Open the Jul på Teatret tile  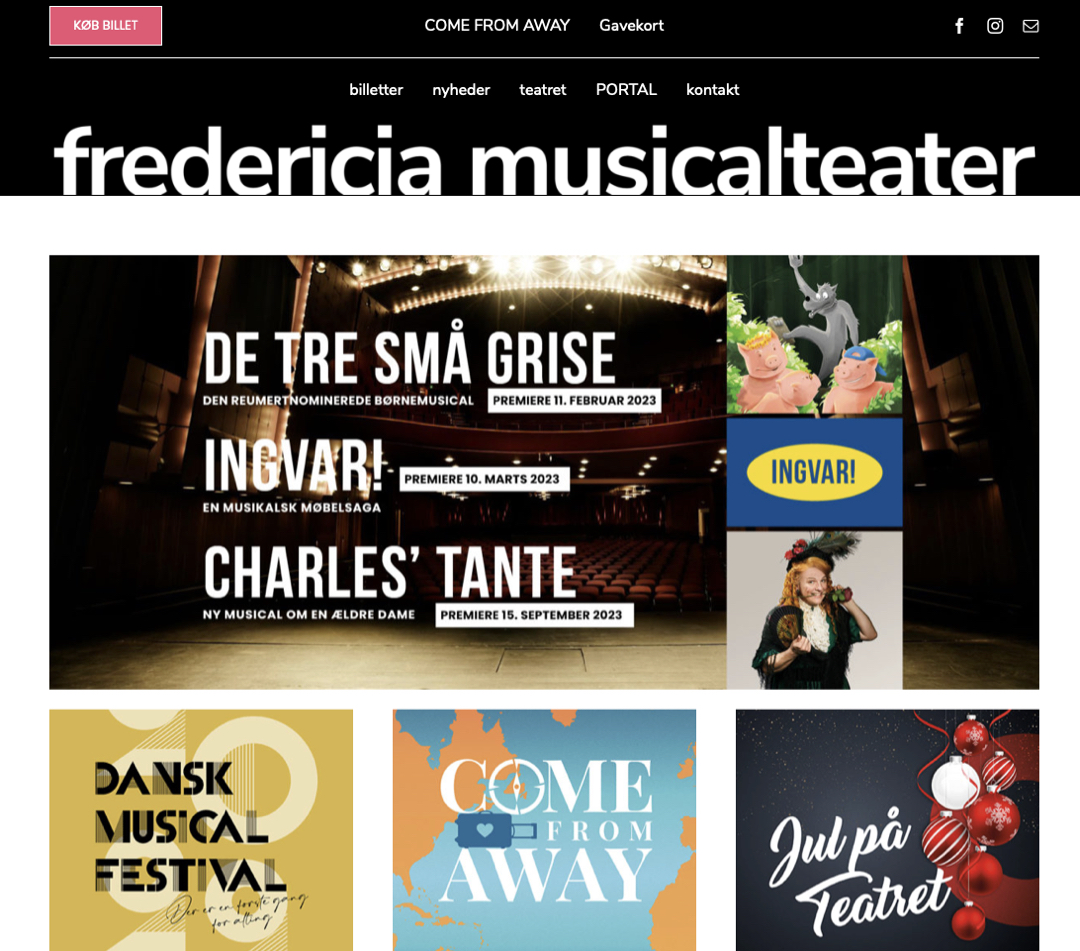click(x=887, y=830)
